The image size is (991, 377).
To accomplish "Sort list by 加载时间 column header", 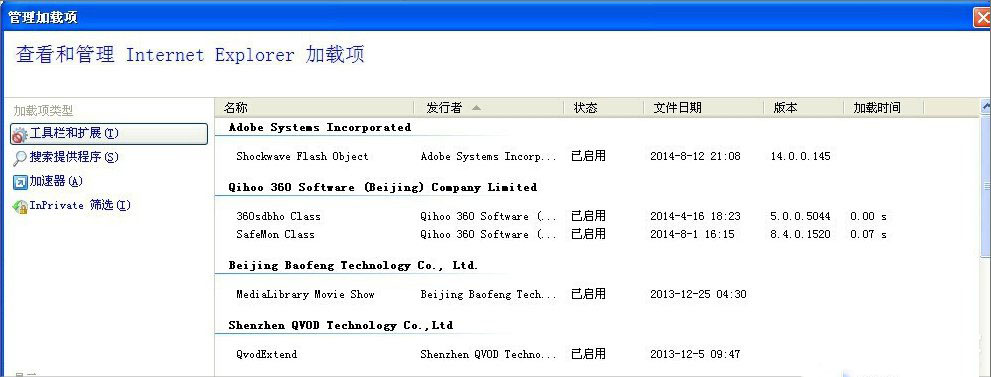I will click(x=884, y=108).
